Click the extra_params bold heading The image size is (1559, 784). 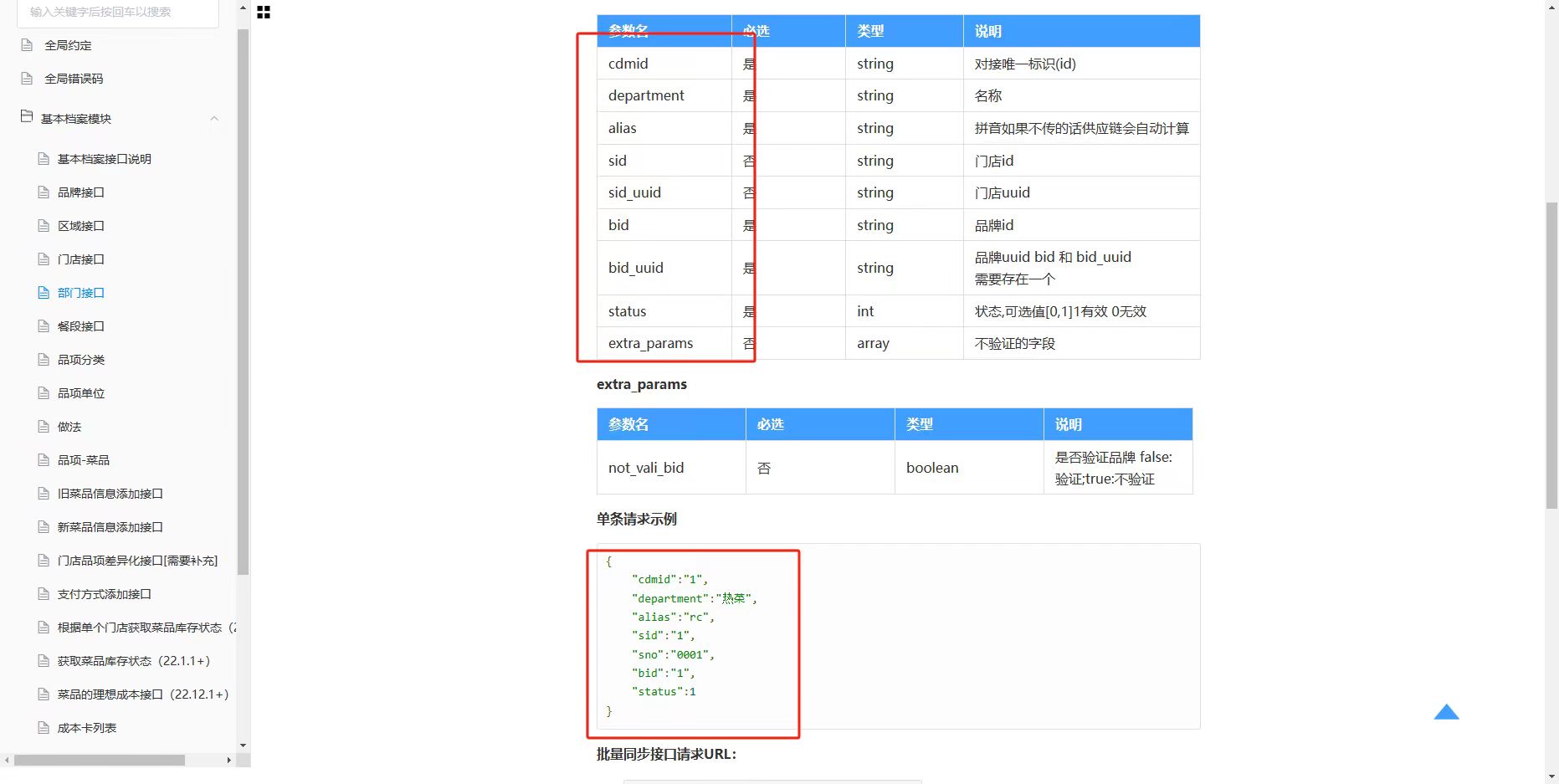point(642,384)
